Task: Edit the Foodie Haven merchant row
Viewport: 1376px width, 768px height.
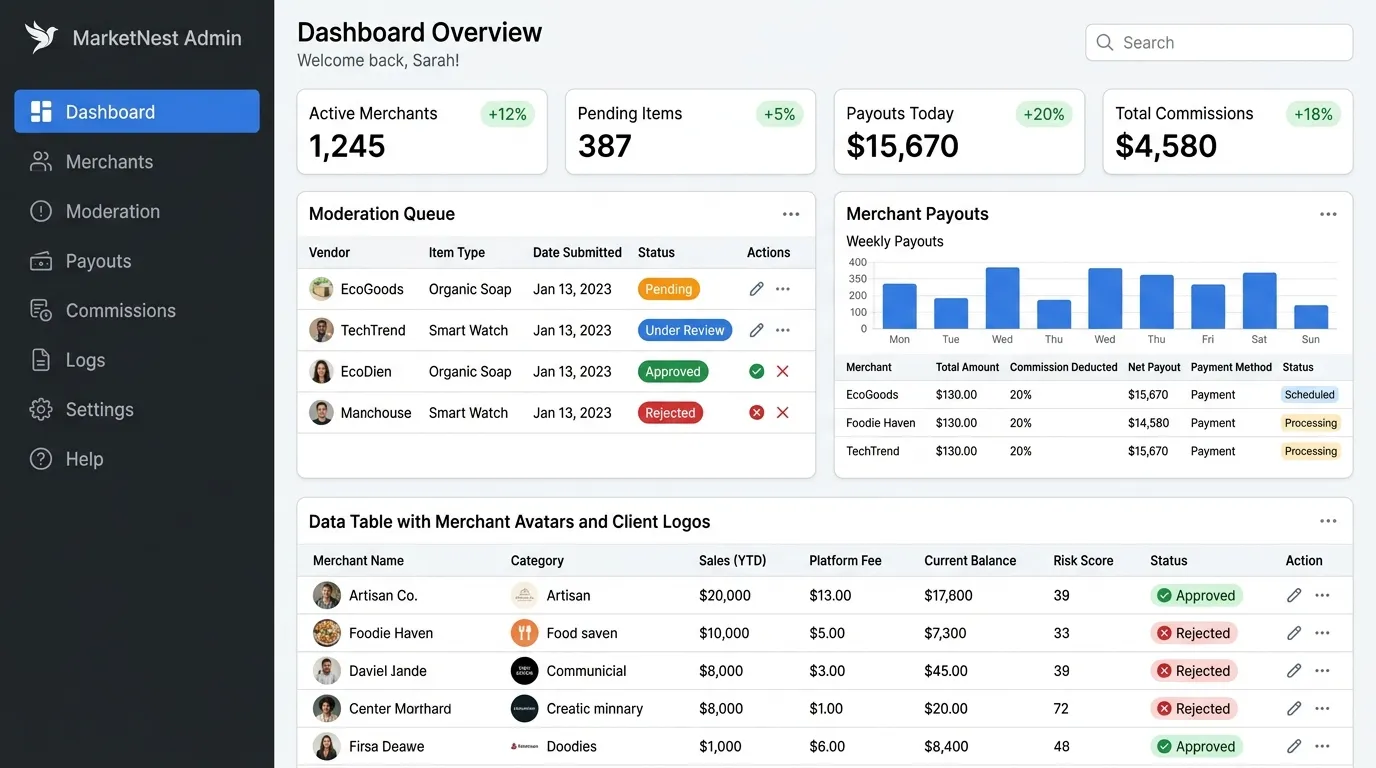Action: 1294,633
